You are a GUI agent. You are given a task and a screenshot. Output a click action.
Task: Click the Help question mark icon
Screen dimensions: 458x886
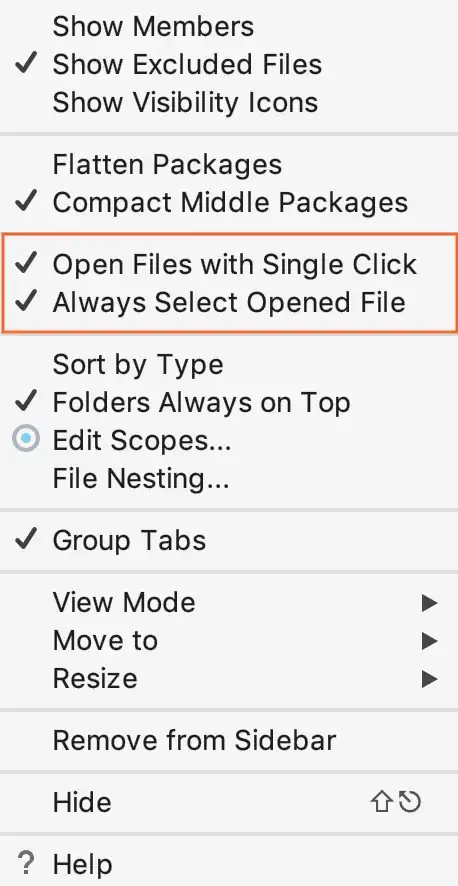[x=26, y=864]
